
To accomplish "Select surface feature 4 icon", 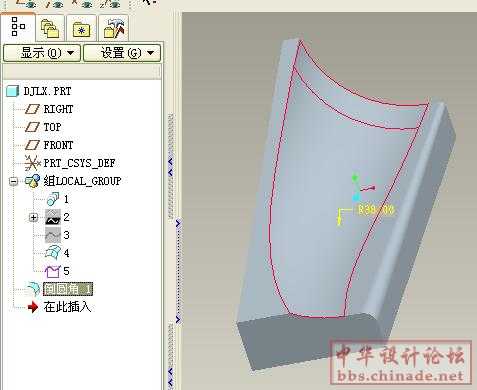I will pyautogui.click(x=53, y=253).
